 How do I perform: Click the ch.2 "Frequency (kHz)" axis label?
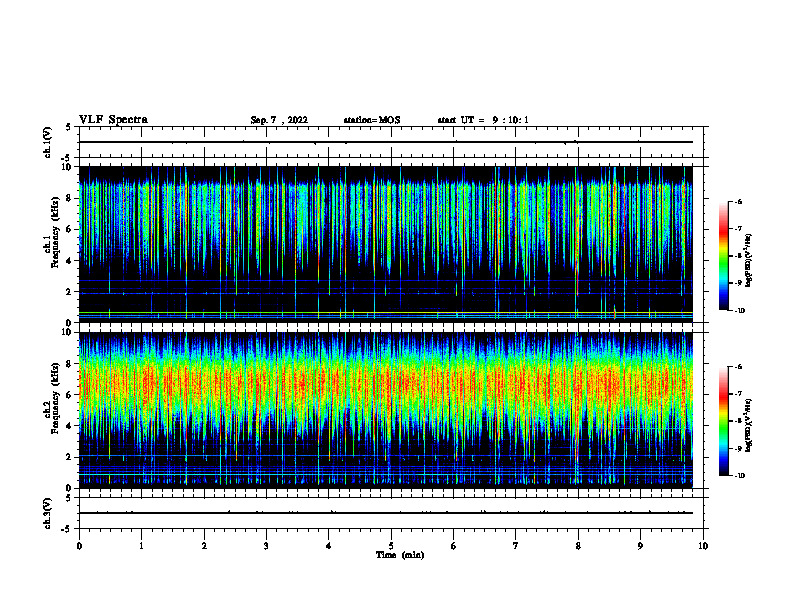point(55,398)
